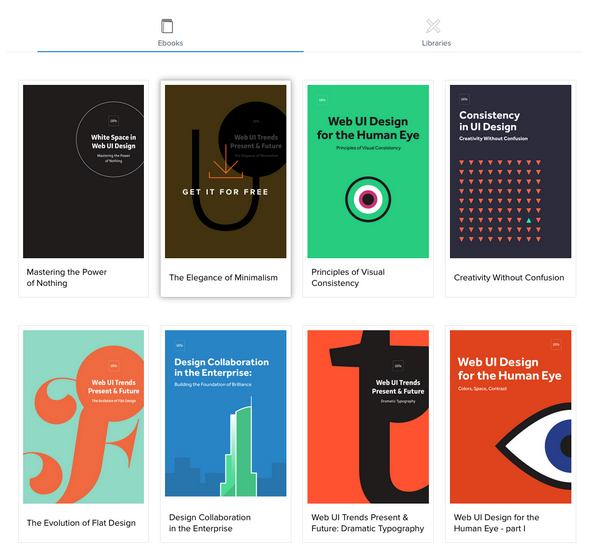Click the Ebooks book icon
The image size is (599, 550).
[x=167, y=26]
